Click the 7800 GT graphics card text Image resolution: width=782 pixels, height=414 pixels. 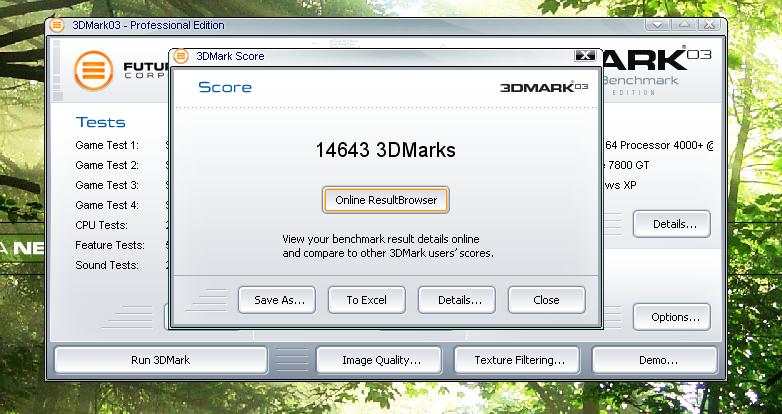(x=627, y=165)
